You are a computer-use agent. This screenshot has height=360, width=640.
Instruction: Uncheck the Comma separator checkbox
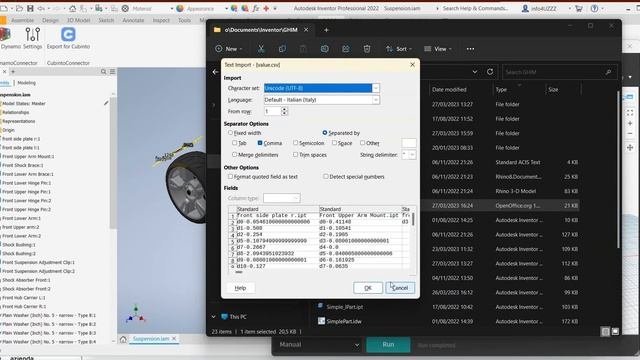(260, 143)
